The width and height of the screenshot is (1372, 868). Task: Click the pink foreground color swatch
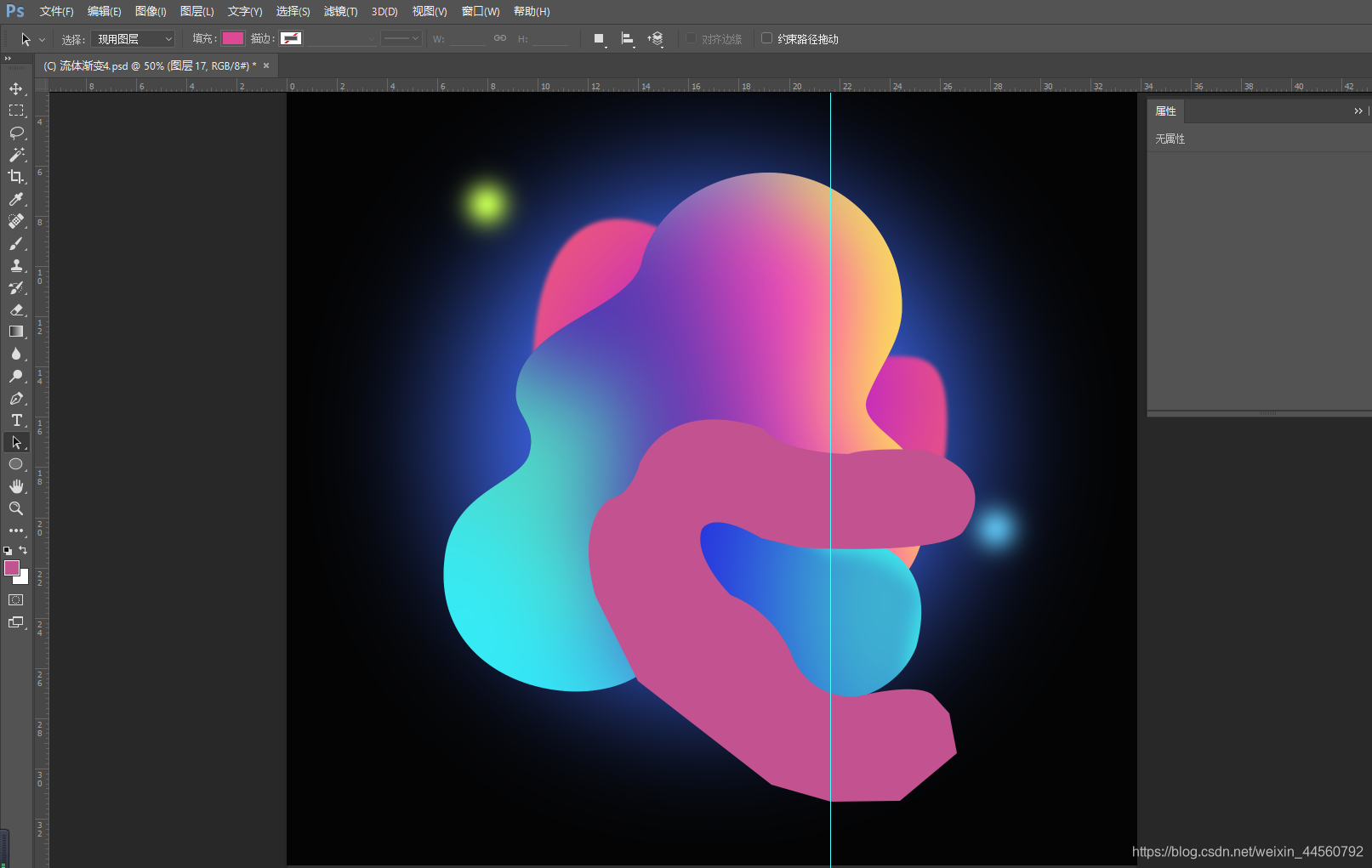(12, 568)
